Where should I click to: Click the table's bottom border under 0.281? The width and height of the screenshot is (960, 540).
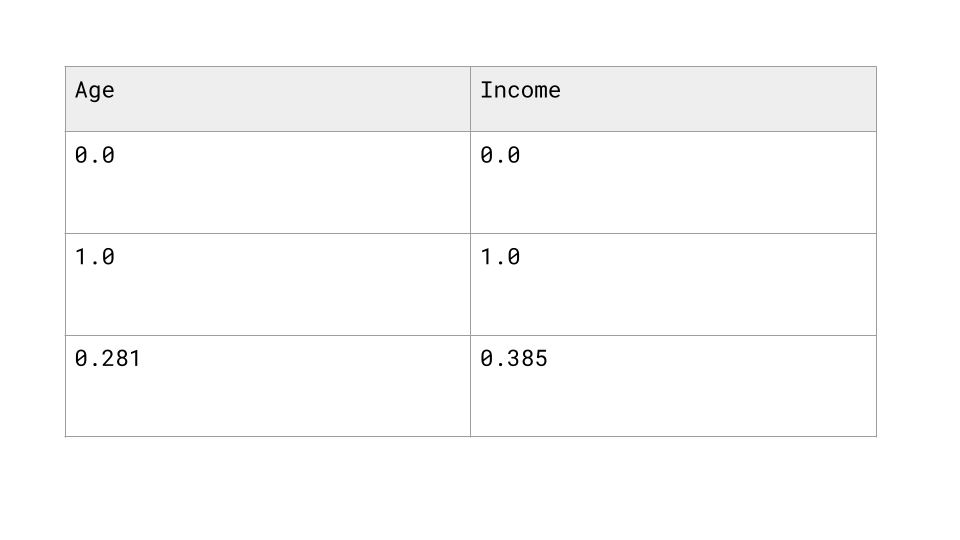coord(268,437)
